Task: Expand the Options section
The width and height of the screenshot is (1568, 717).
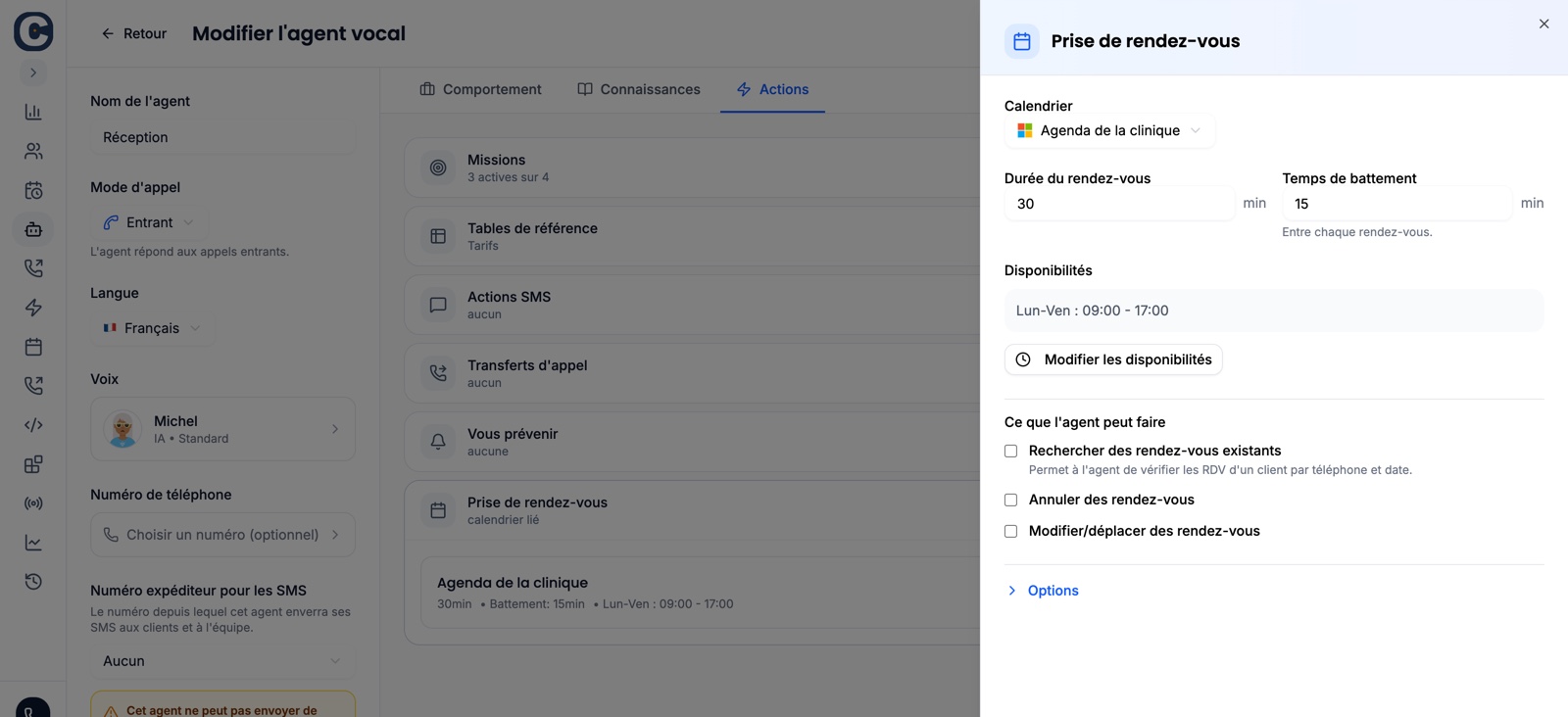Action: pyautogui.click(x=1043, y=591)
